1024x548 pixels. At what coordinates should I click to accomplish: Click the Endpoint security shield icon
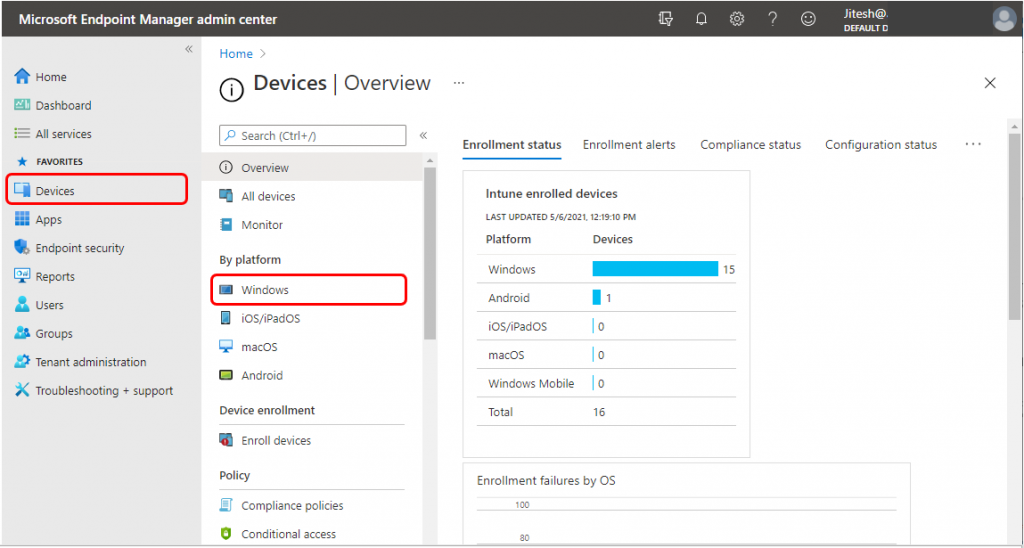pos(22,248)
